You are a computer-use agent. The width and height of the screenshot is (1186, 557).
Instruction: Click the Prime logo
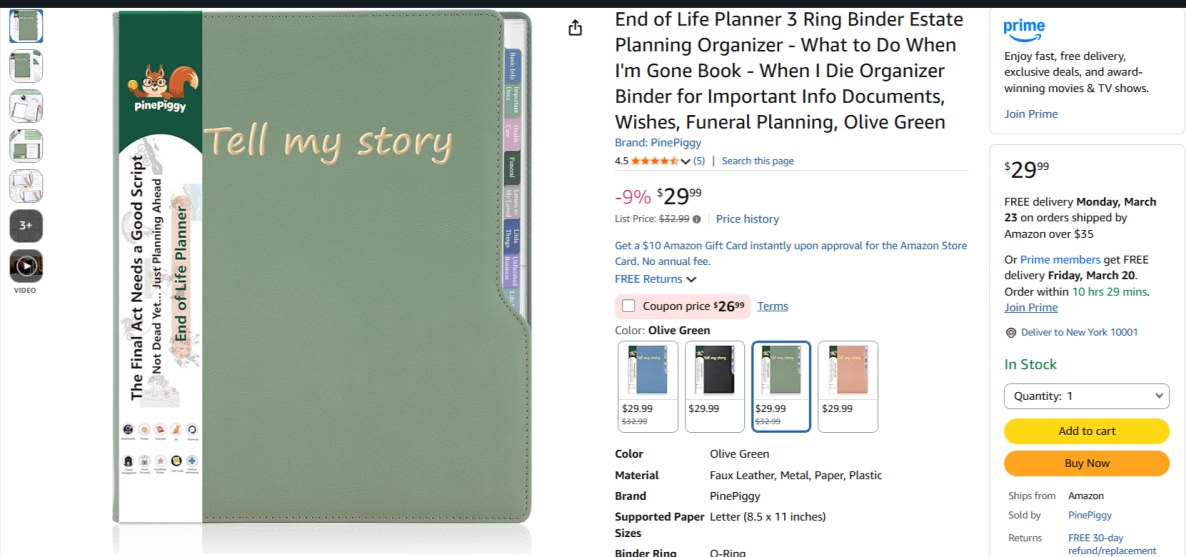(x=1024, y=28)
